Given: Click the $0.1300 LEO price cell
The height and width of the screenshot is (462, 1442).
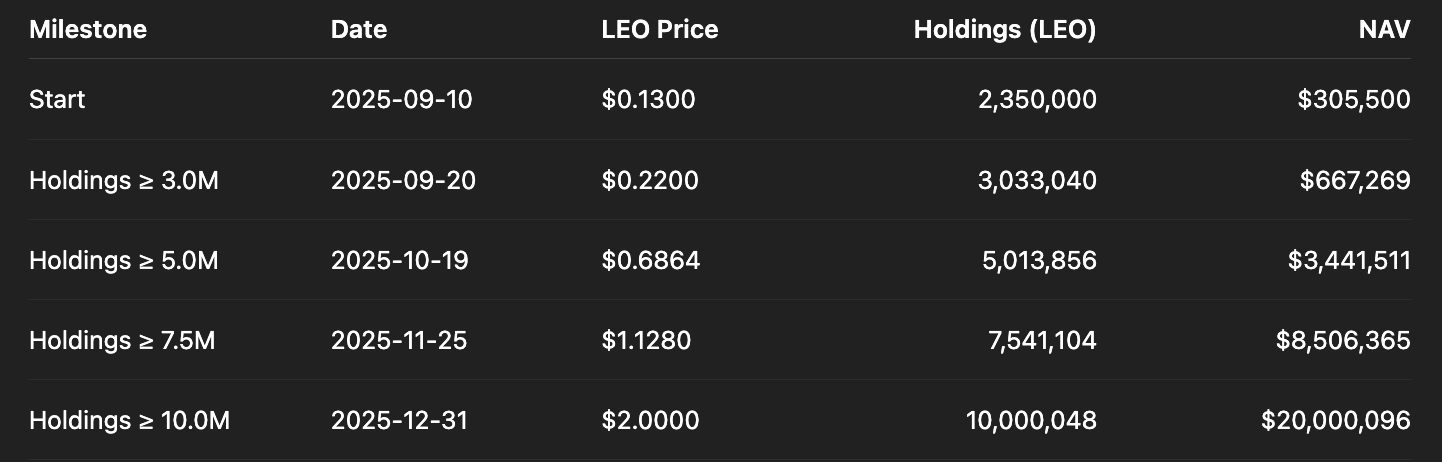Looking at the screenshot, I should click(649, 100).
